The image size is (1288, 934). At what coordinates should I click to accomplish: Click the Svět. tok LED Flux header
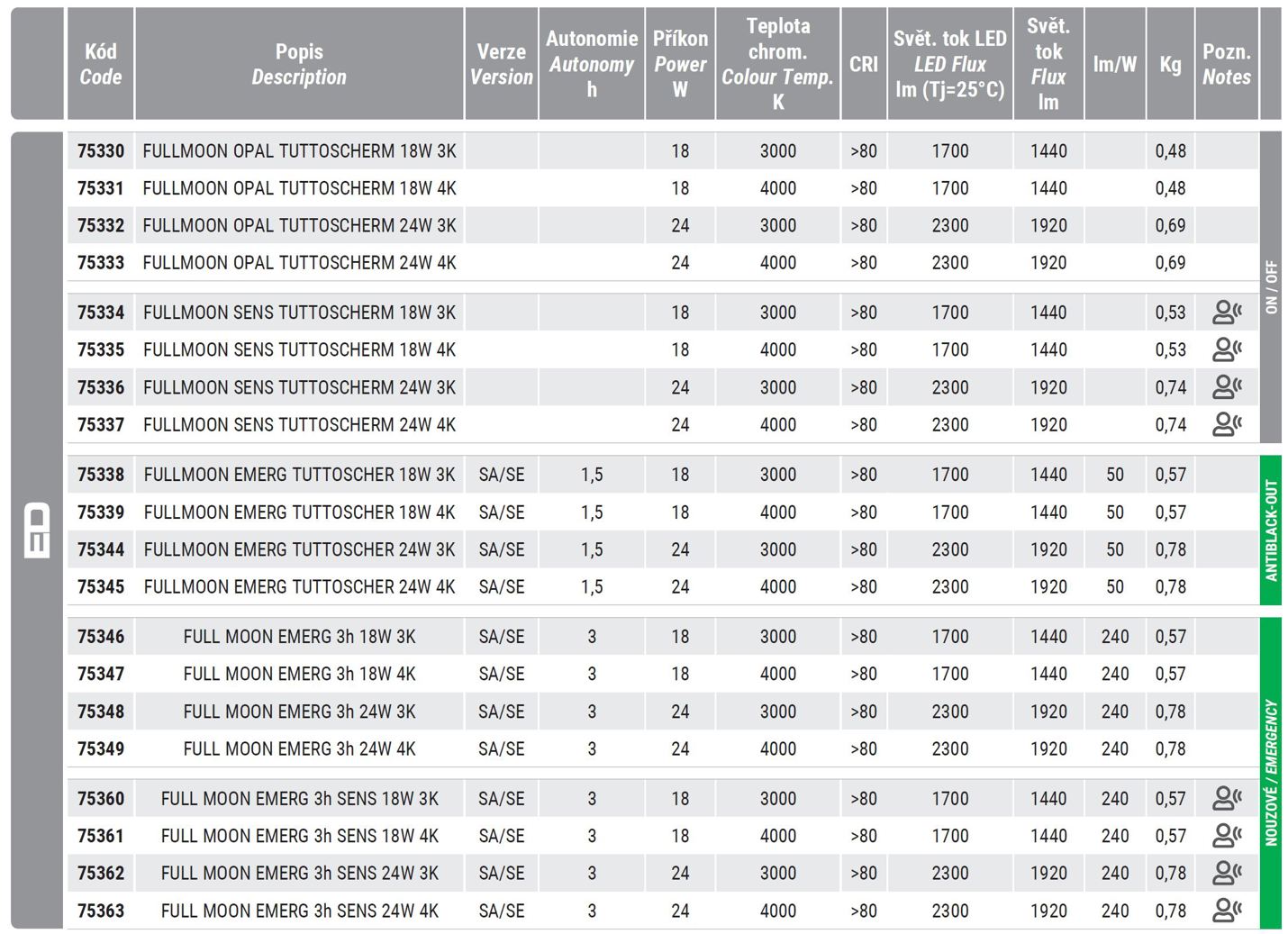(950, 64)
